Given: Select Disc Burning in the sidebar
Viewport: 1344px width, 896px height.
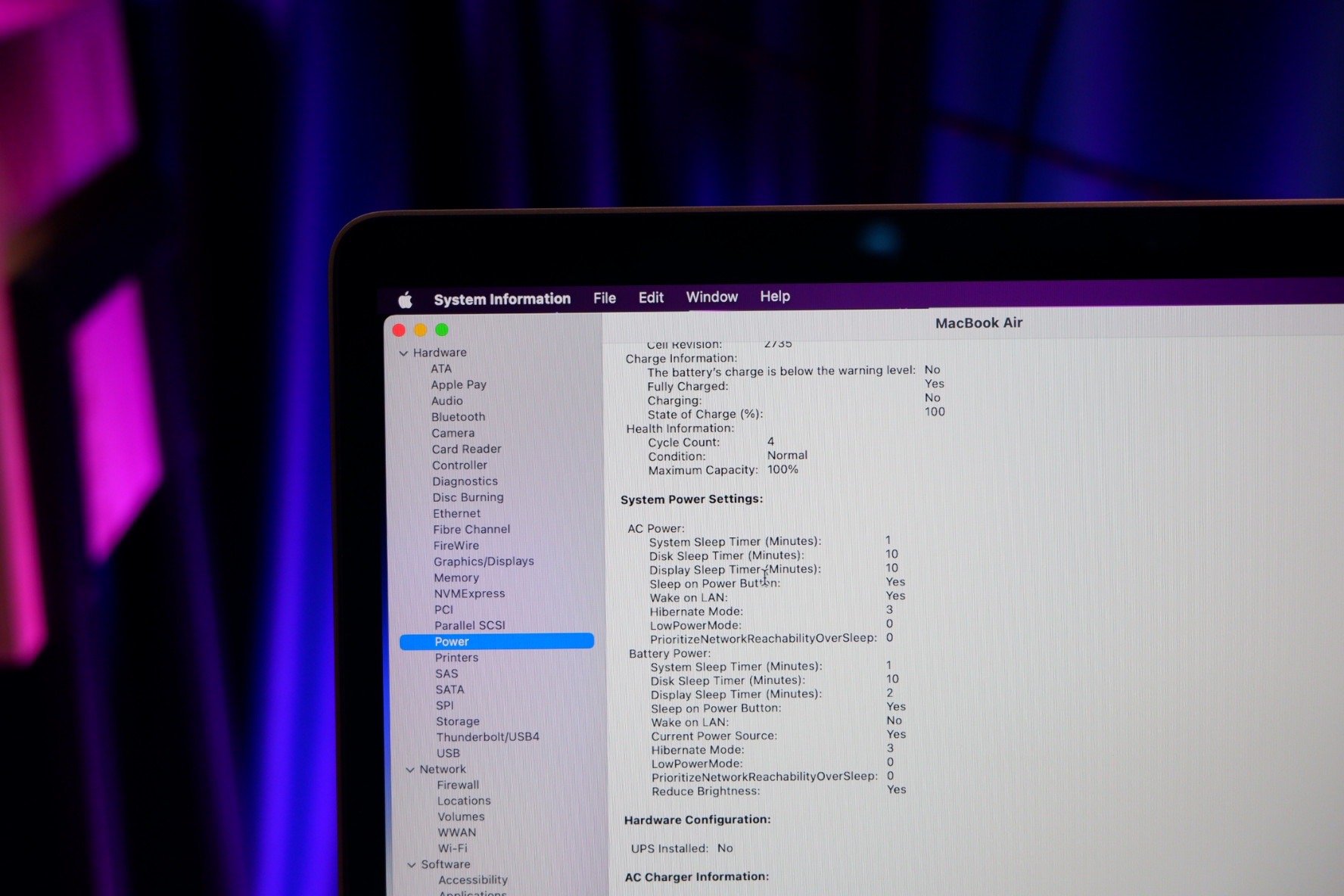Looking at the screenshot, I should tap(468, 497).
